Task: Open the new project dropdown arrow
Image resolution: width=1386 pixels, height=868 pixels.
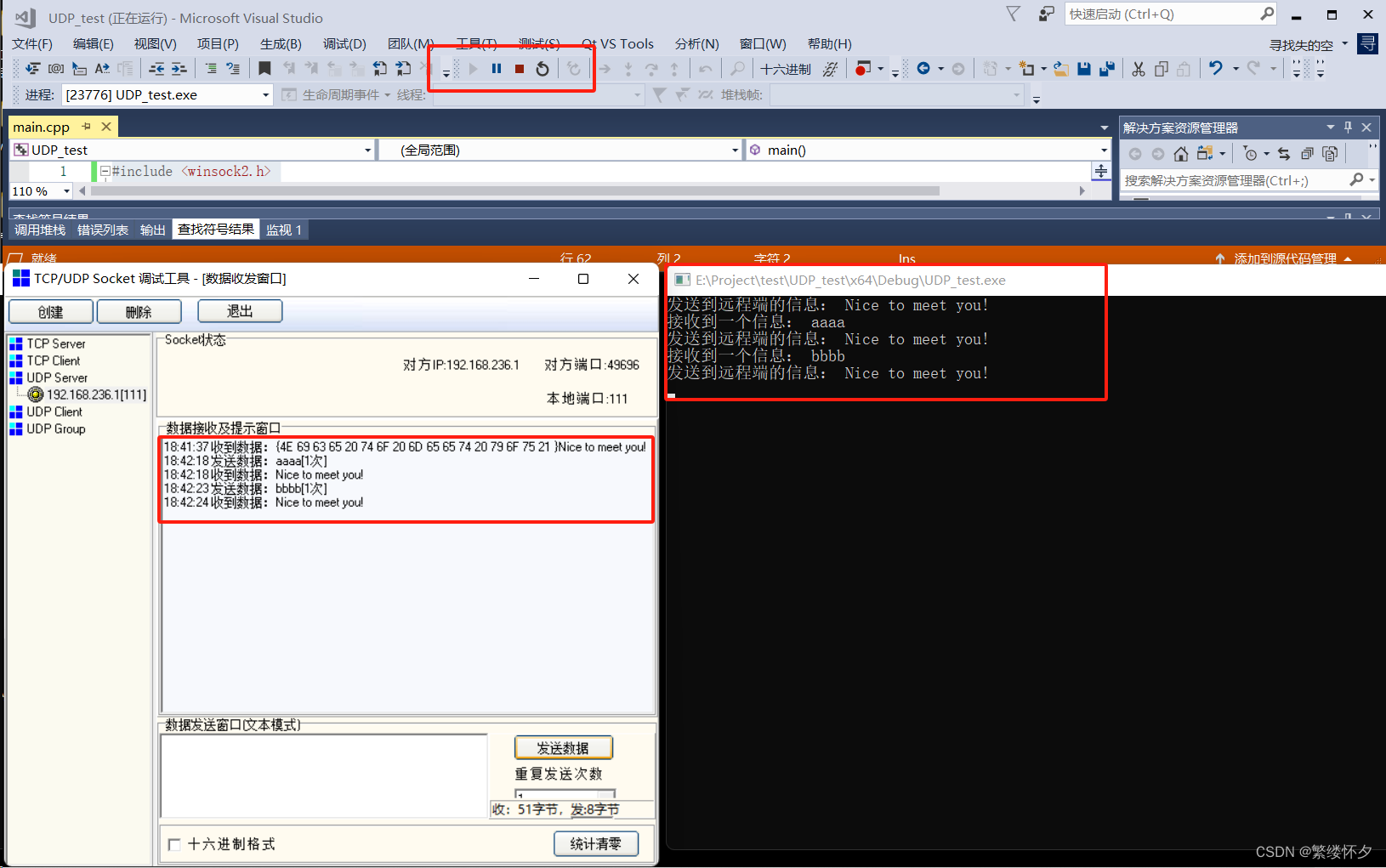Action: coord(1044,69)
